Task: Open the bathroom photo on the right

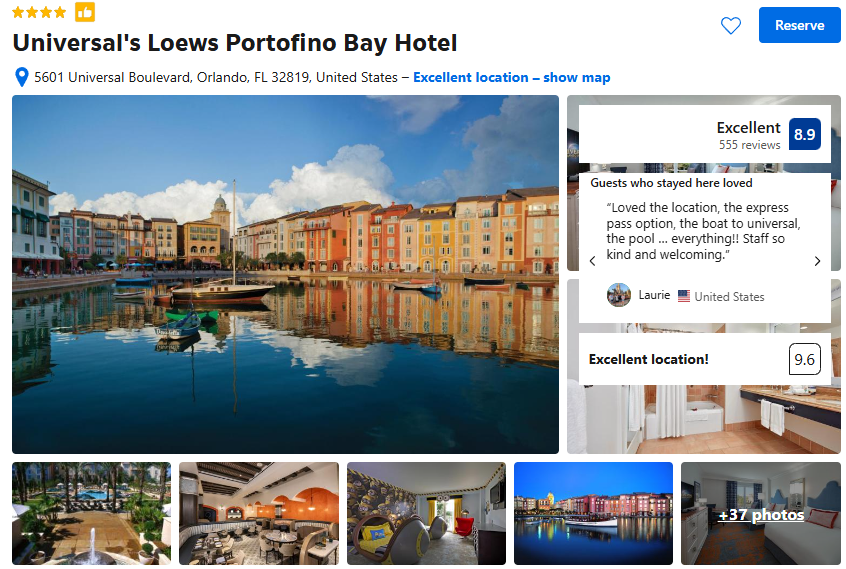Action: tap(704, 421)
